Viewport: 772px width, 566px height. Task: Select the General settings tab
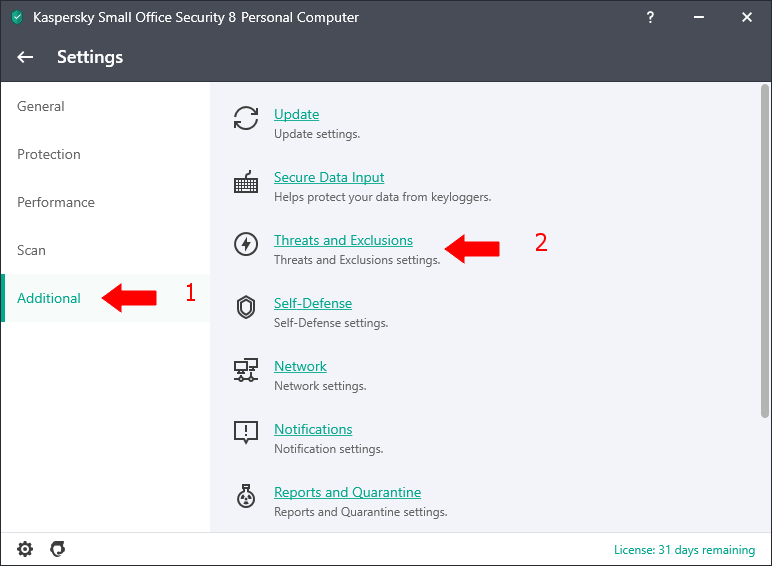[105, 106]
